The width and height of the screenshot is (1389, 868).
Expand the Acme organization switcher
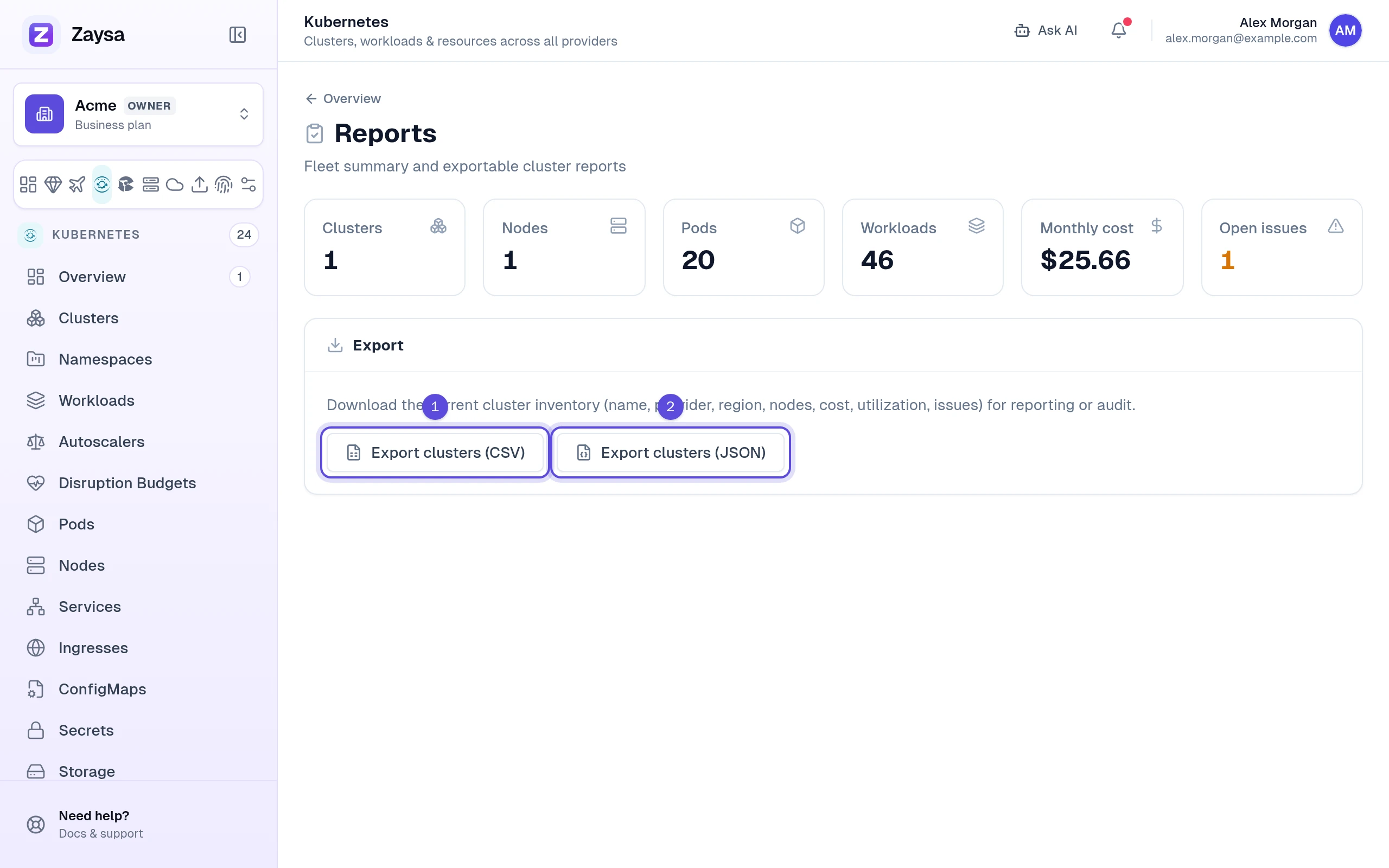pyautogui.click(x=244, y=114)
